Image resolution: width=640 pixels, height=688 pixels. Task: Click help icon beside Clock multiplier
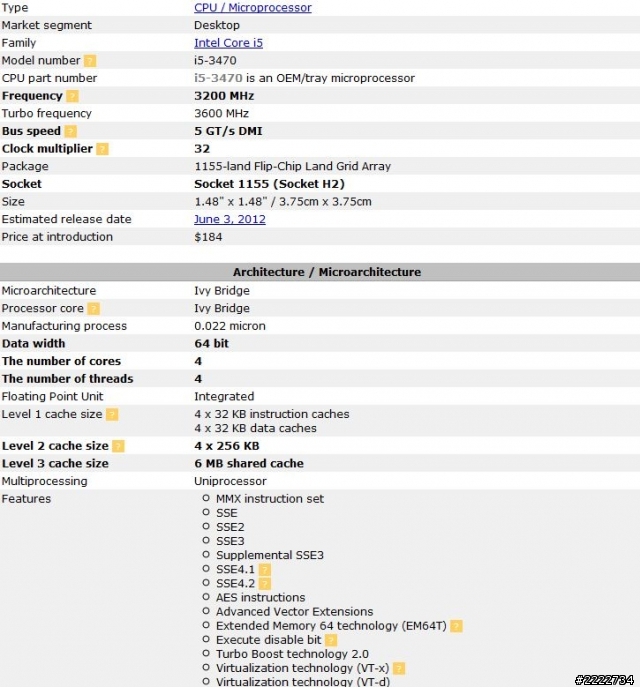(x=102, y=149)
